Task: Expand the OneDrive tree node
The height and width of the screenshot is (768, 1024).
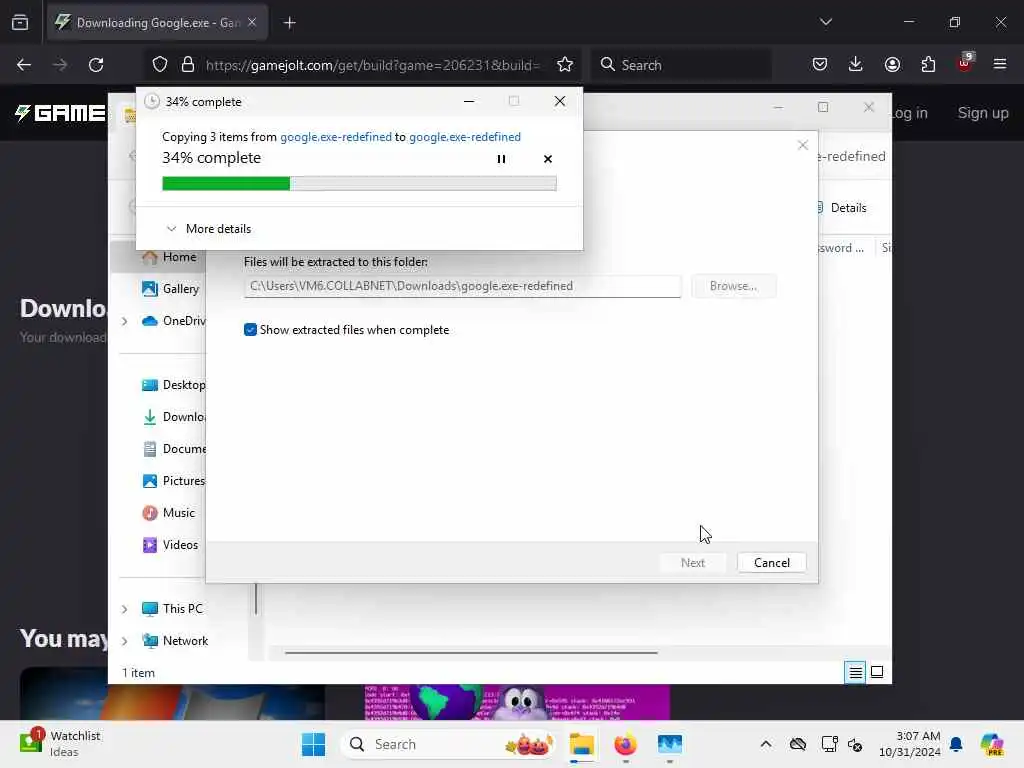Action: click(x=124, y=321)
